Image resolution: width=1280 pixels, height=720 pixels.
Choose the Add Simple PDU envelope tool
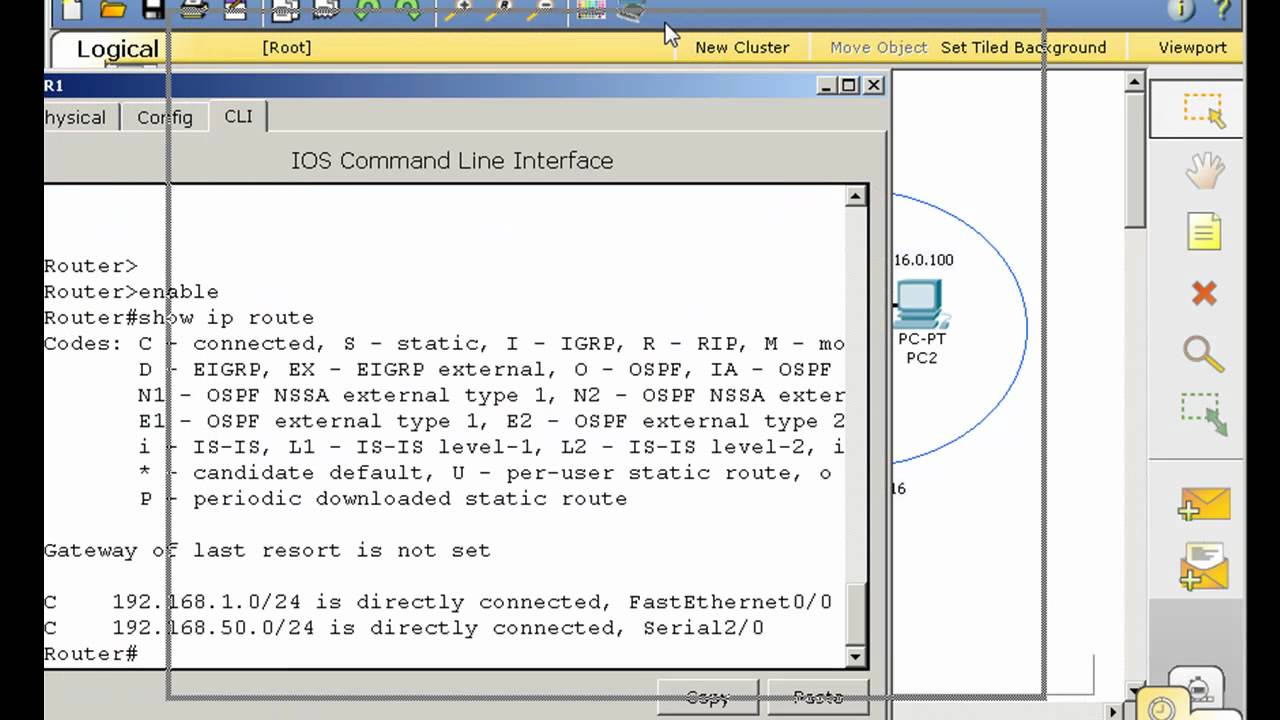(x=1204, y=504)
